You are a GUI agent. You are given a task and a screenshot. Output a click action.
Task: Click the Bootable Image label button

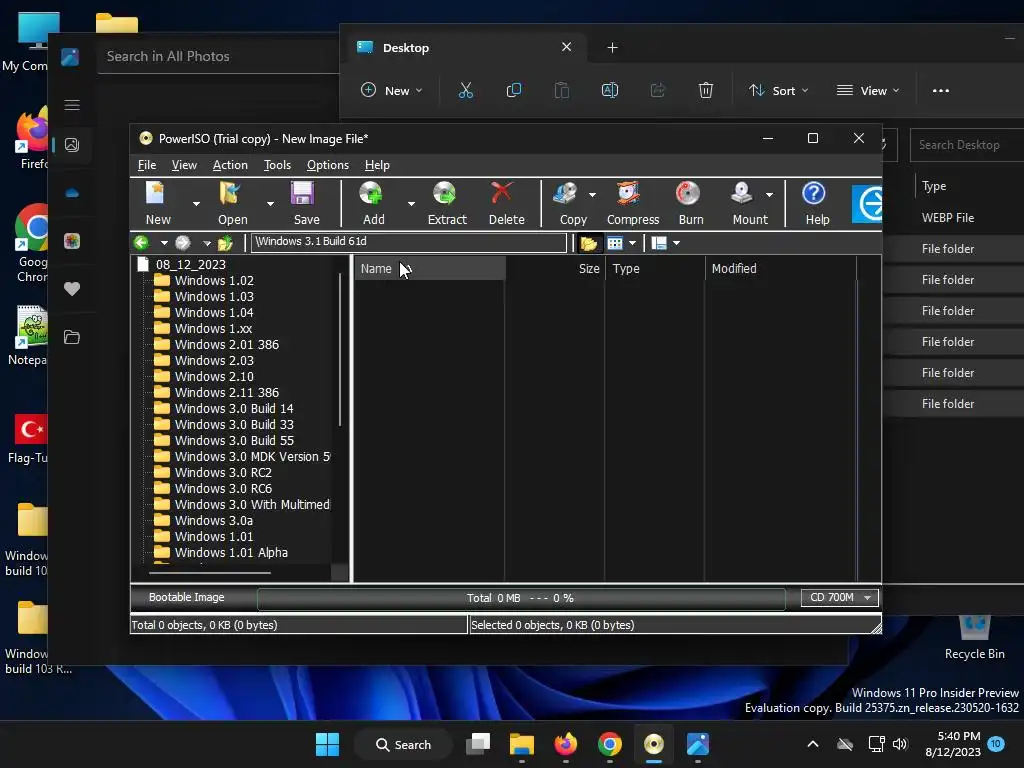(x=186, y=597)
